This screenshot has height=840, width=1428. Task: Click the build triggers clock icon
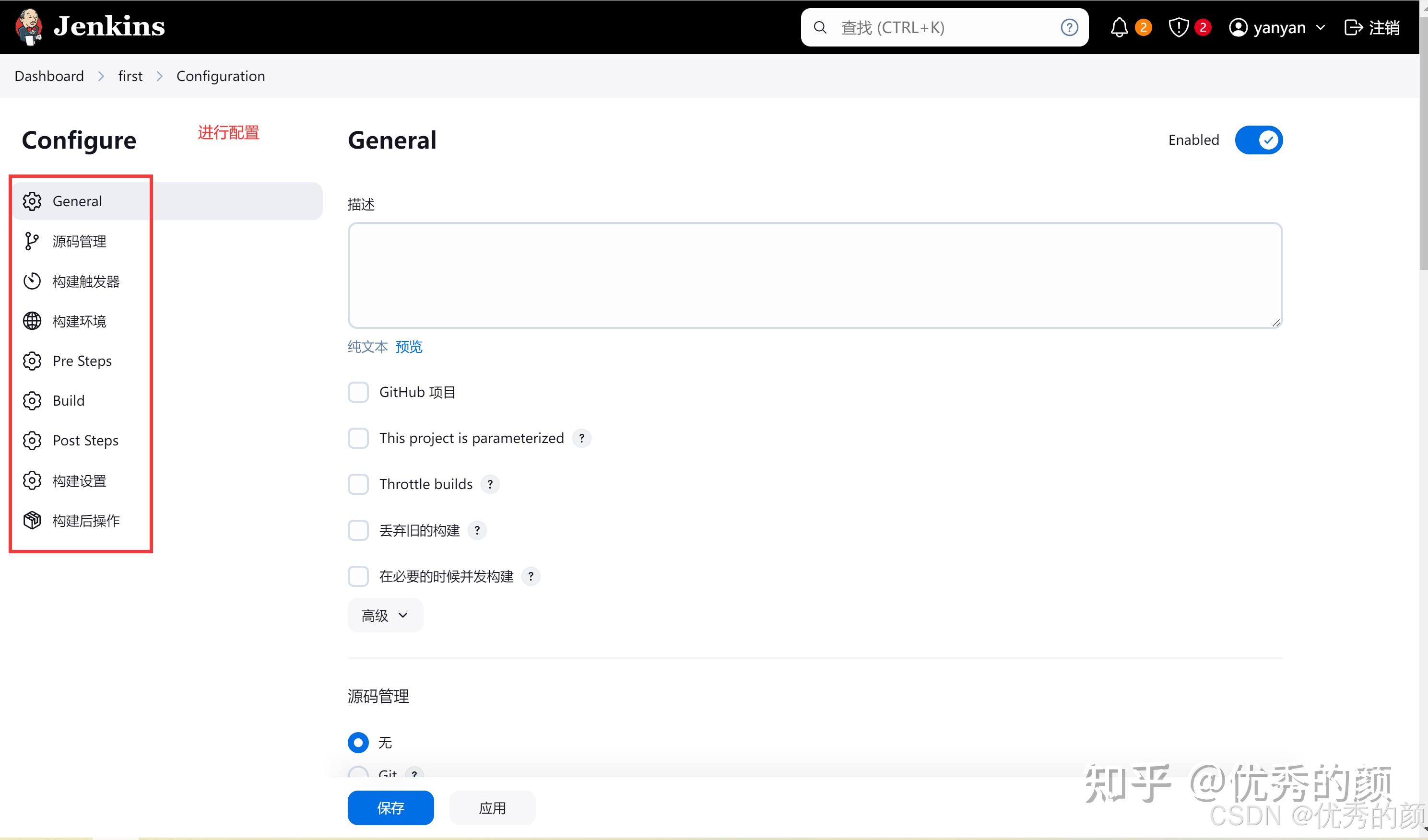coord(32,281)
